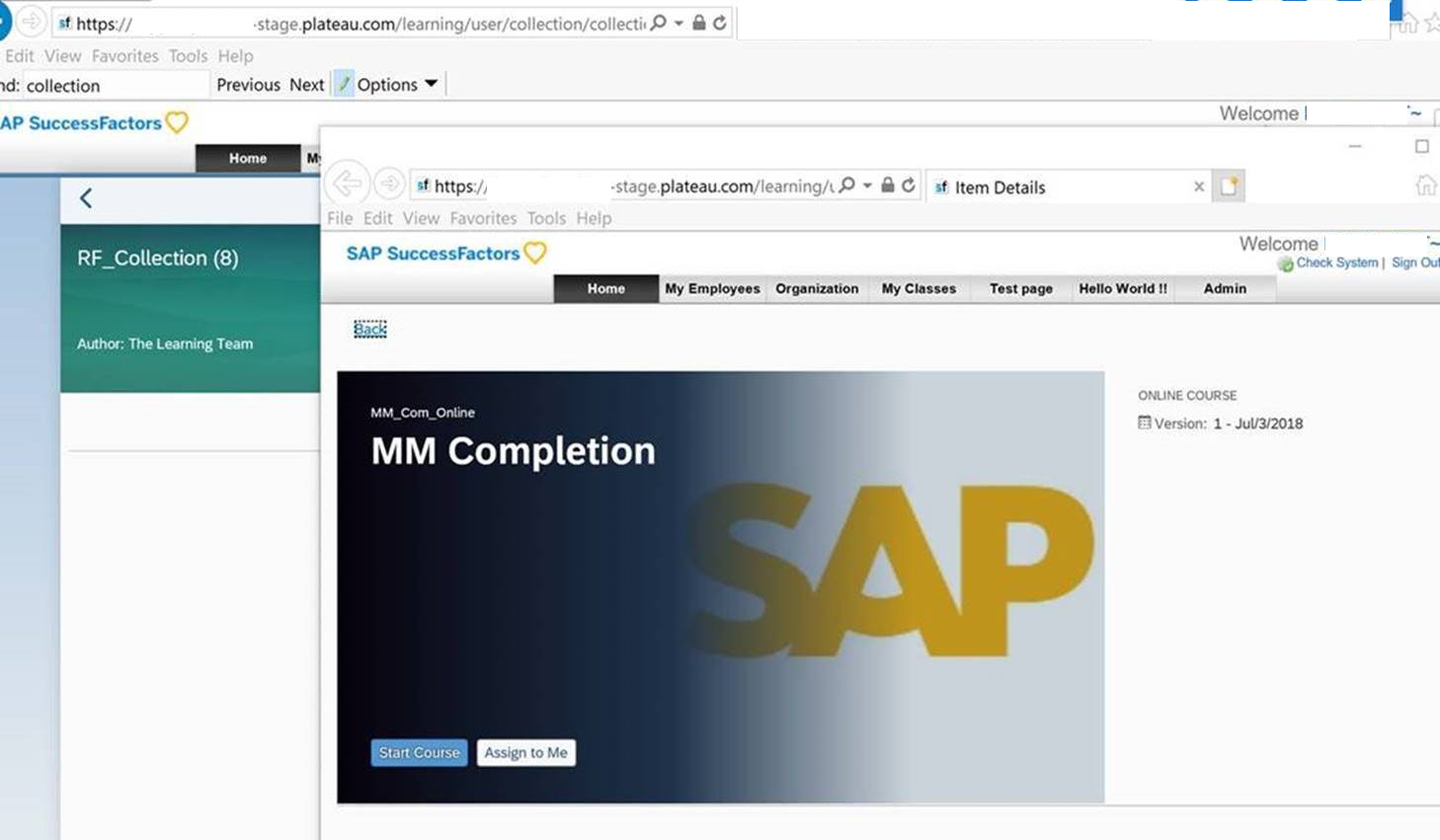Click Back arrow in front browser window

coord(347,184)
